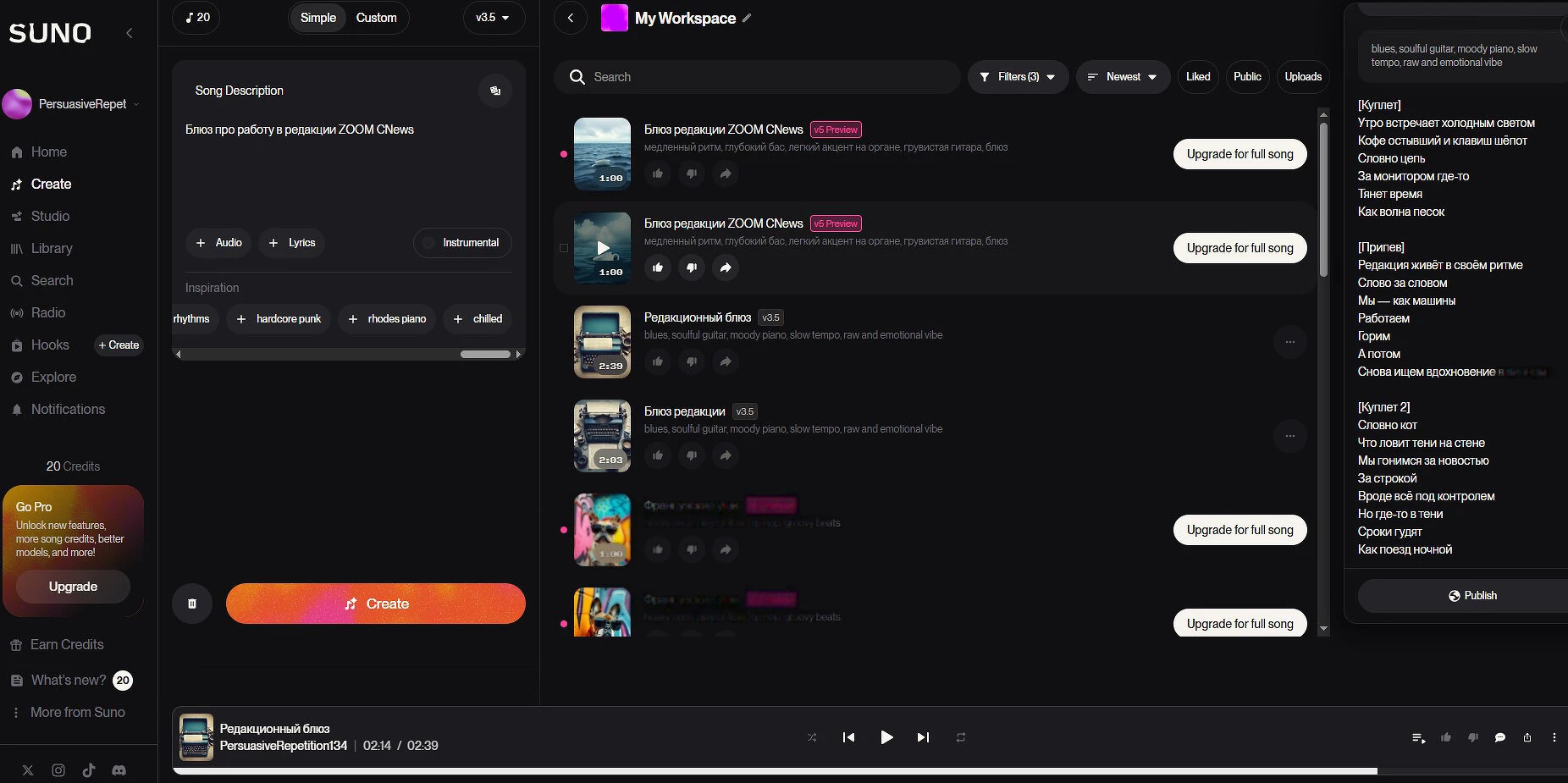Open the comment icon in the player bar
1568x783 pixels.
pyautogui.click(x=1500, y=737)
